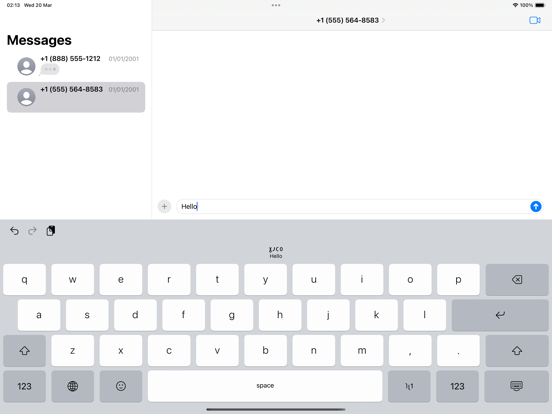Toggle the right shift key
552x414 pixels.
[516, 351]
